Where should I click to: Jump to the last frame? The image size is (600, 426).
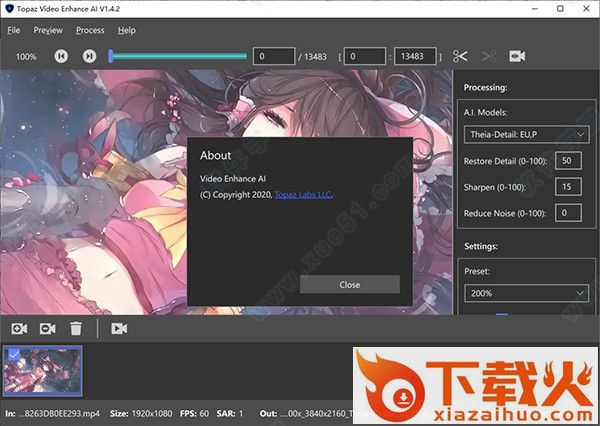pyautogui.click(x=90, y=56)
